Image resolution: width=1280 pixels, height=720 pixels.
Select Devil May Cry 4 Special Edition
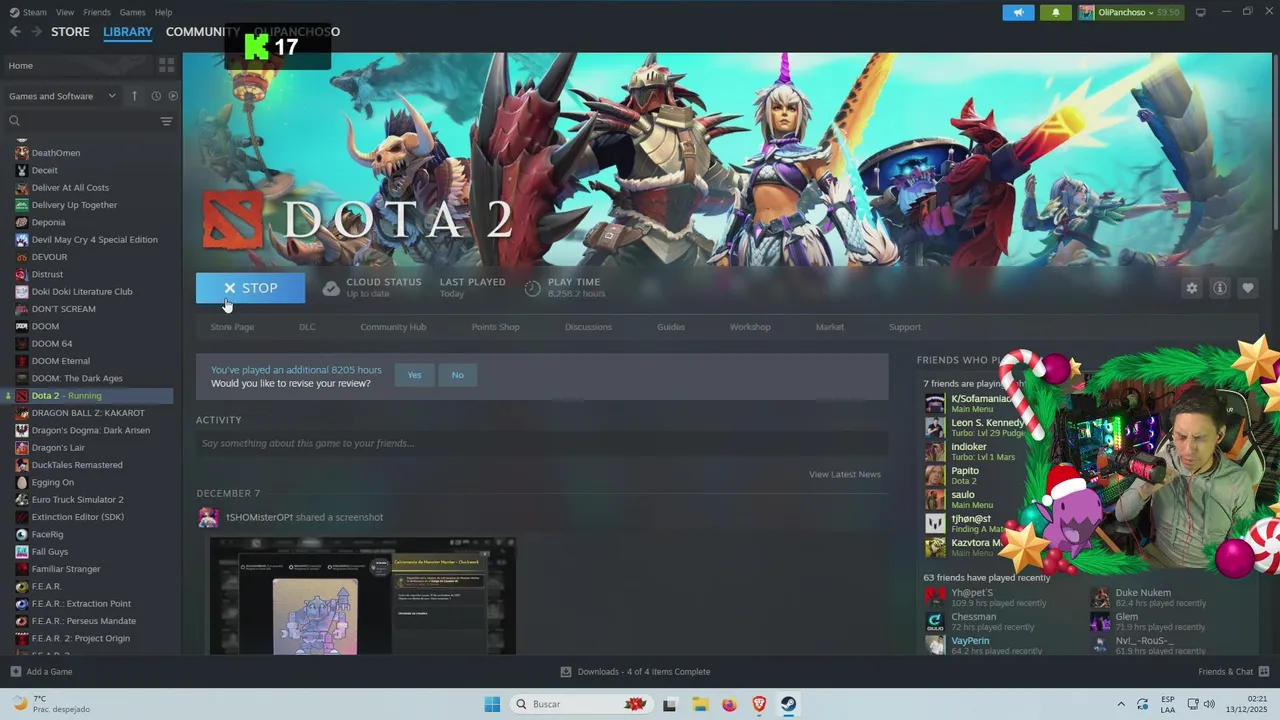pyautogui.click(x=95, y=240)
